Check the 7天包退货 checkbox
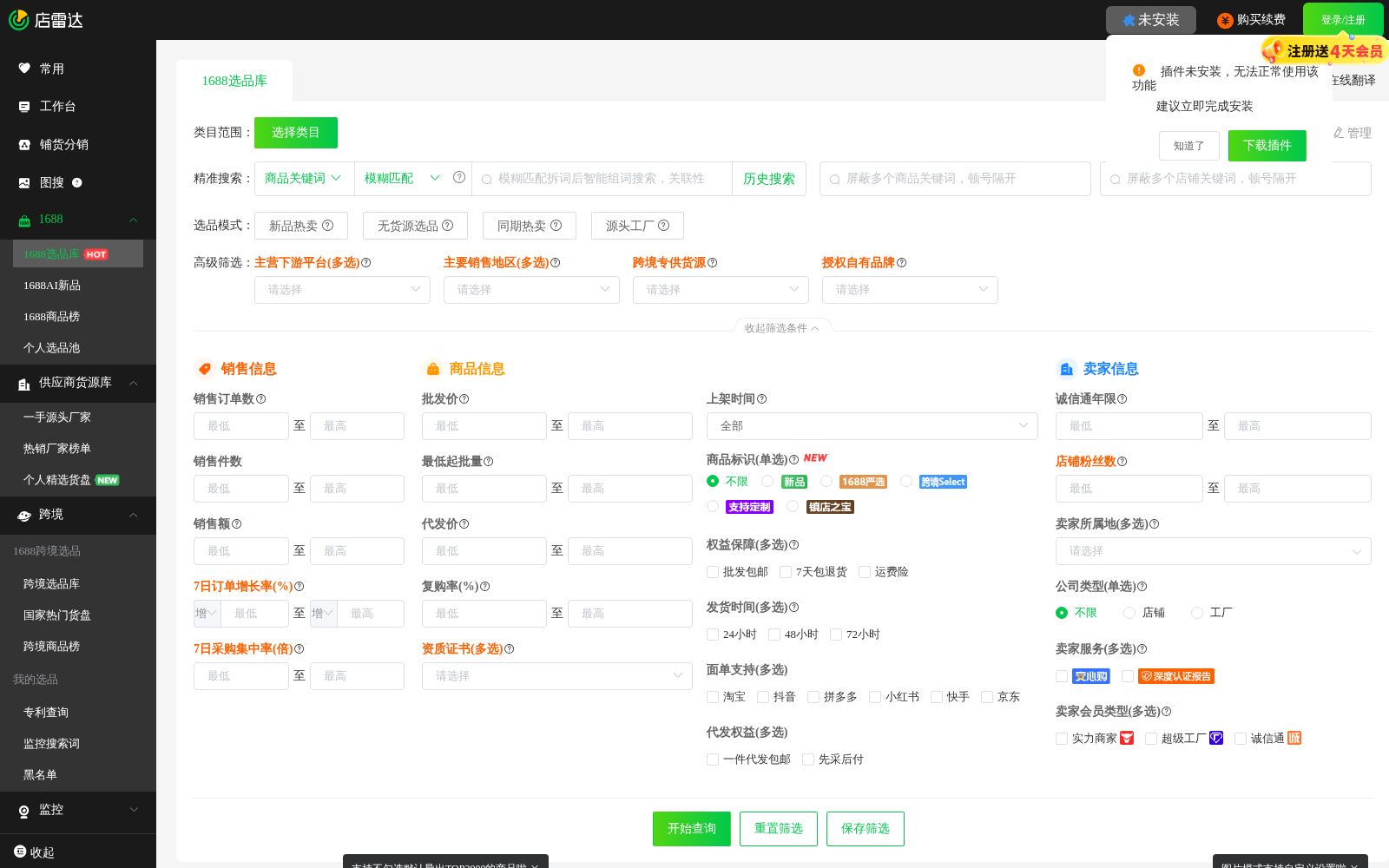The height and width of the screenshot is (868, 1389). (786, 572)
